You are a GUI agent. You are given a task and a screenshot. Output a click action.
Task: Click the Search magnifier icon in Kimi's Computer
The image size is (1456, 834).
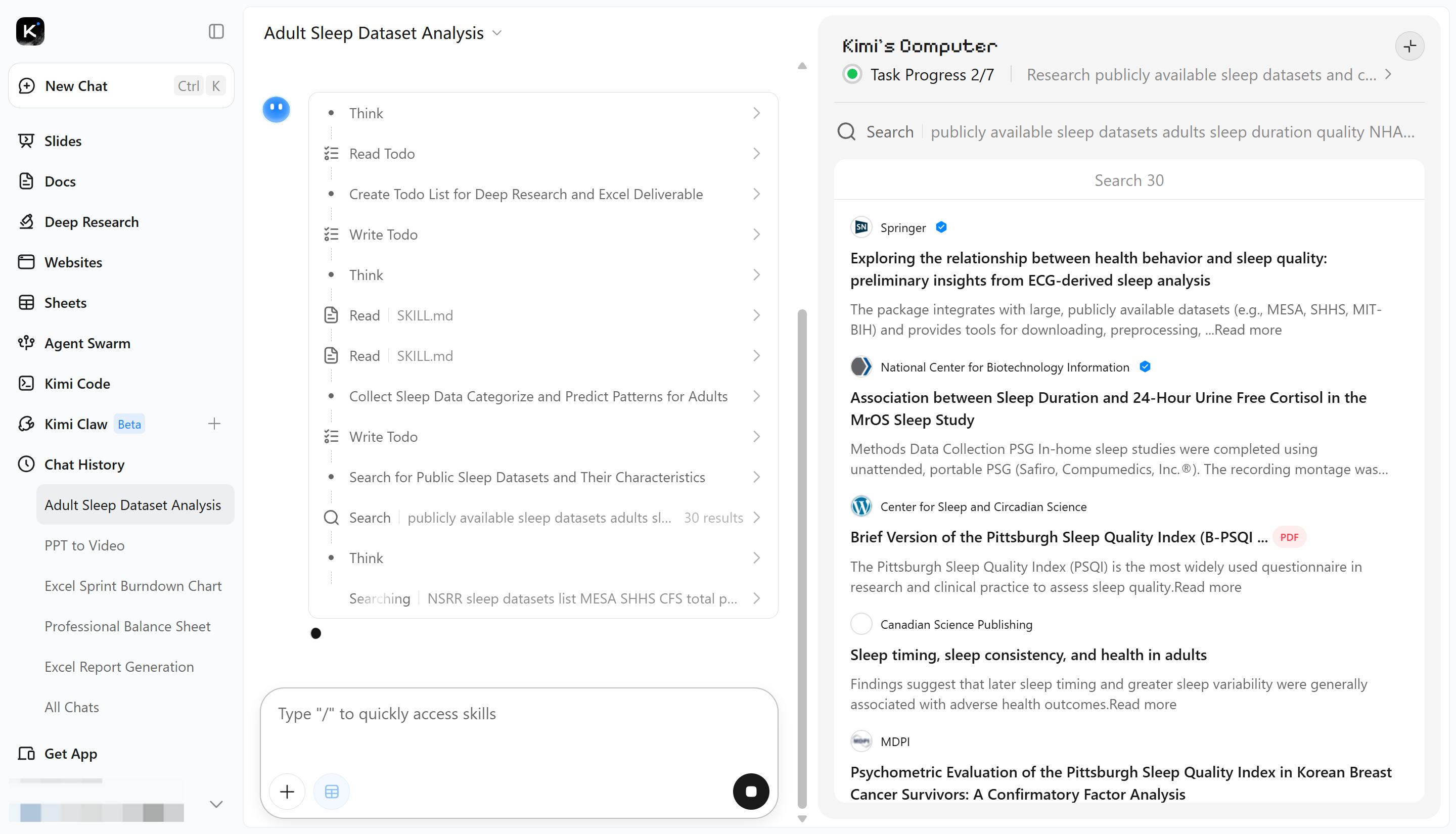(846, 132)
